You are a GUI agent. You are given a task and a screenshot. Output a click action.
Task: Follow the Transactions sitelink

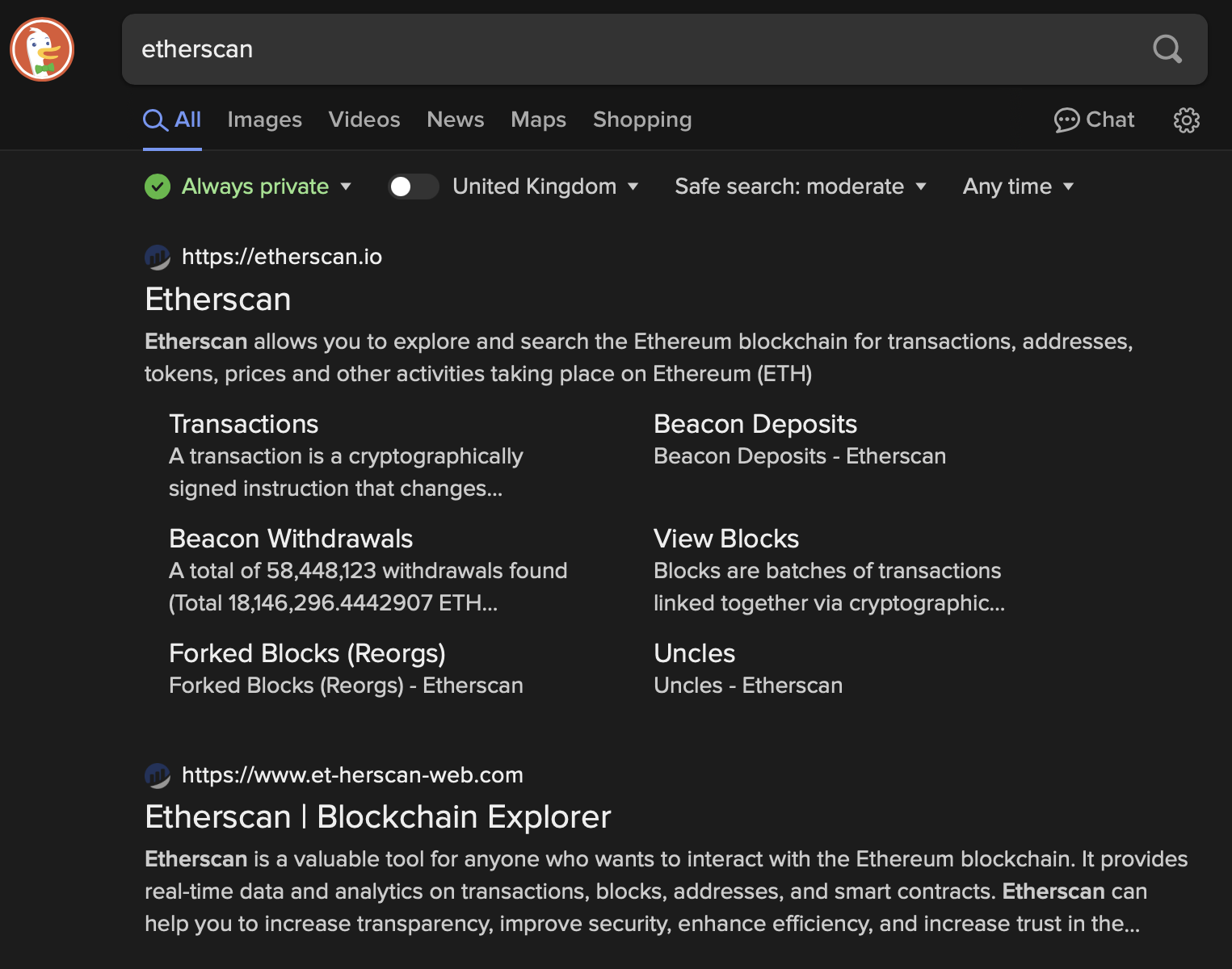pyautogui.click(x=243, y=423)
